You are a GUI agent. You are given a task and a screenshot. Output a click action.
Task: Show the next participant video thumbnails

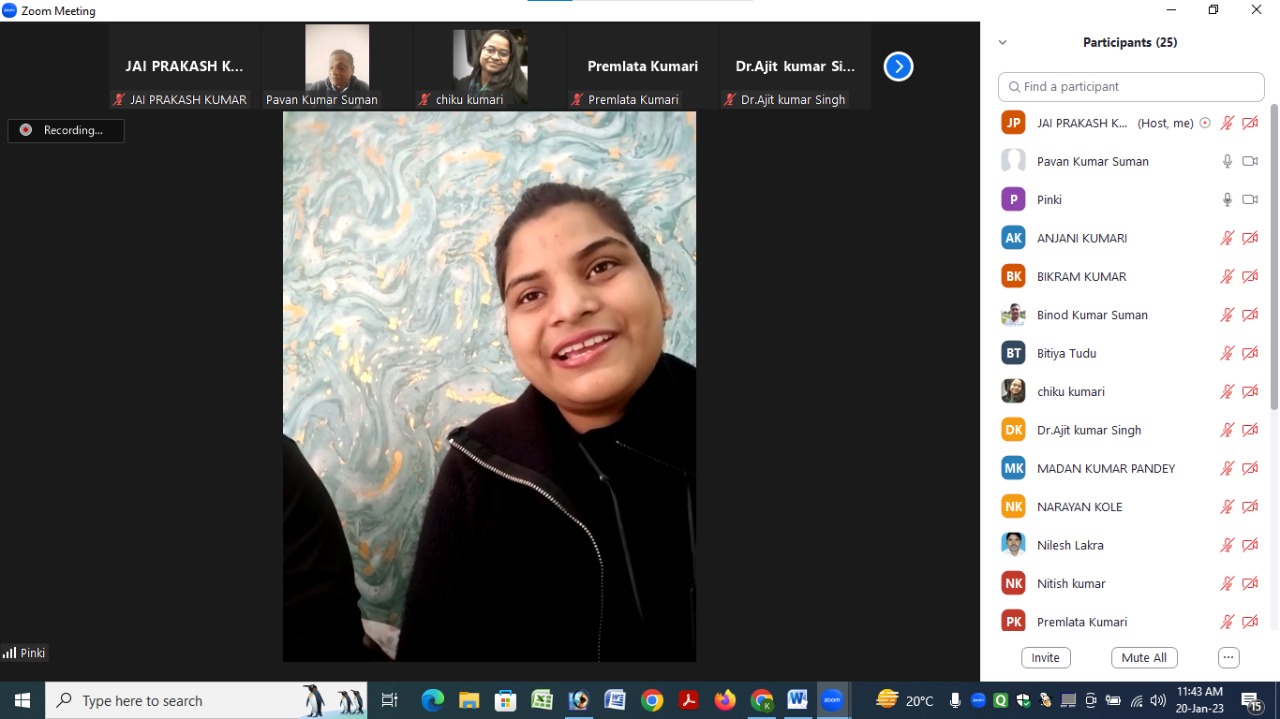(x=898, y=67)
